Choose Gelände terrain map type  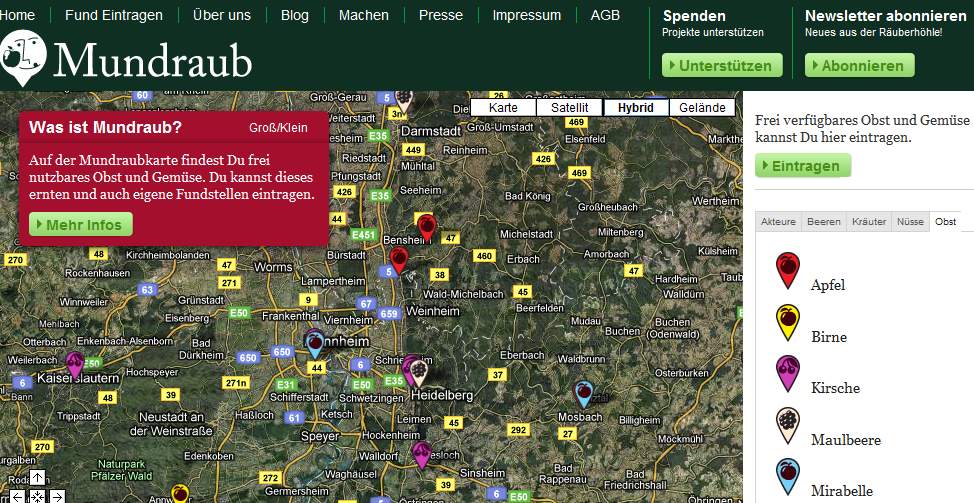pyautogui.click(x=702, y=108)
